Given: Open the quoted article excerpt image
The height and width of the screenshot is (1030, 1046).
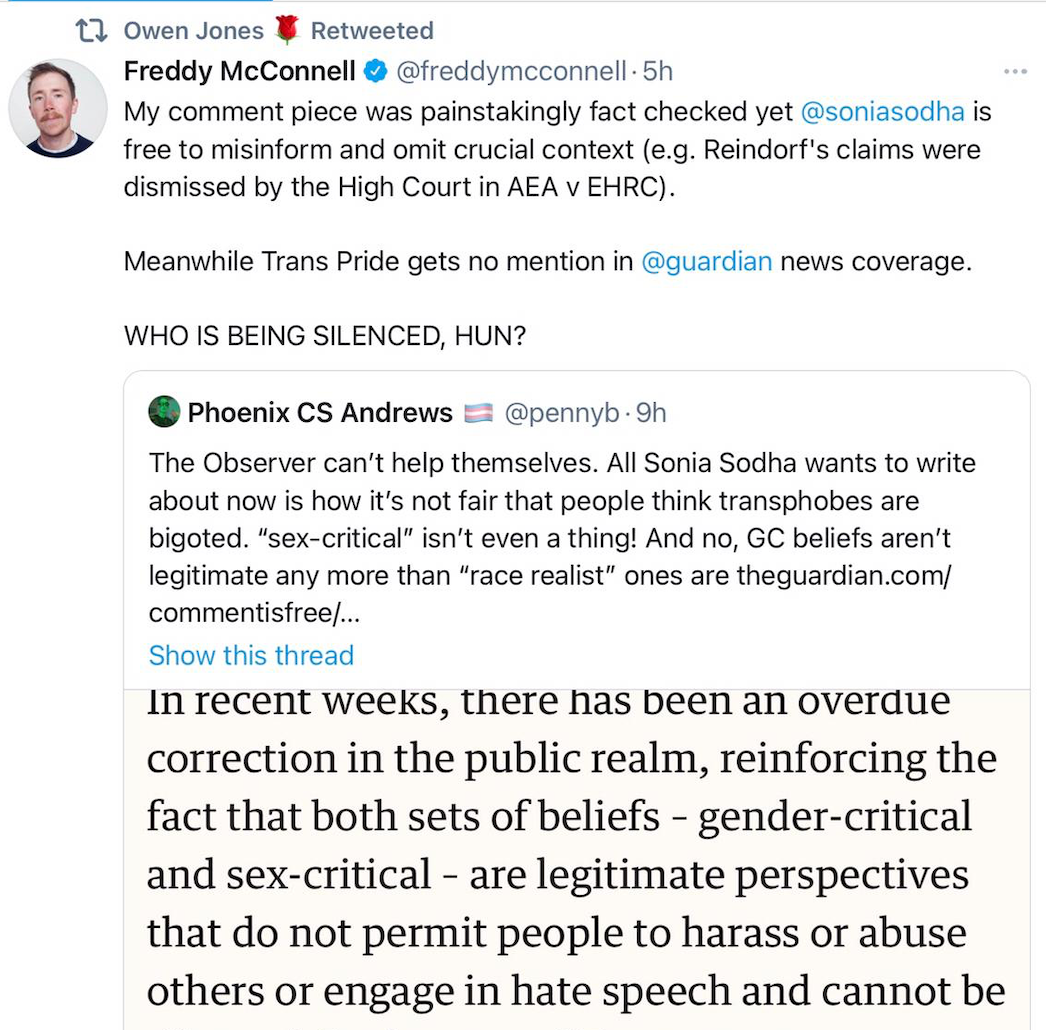Looking at the screenshot, I should click(576, 858).
